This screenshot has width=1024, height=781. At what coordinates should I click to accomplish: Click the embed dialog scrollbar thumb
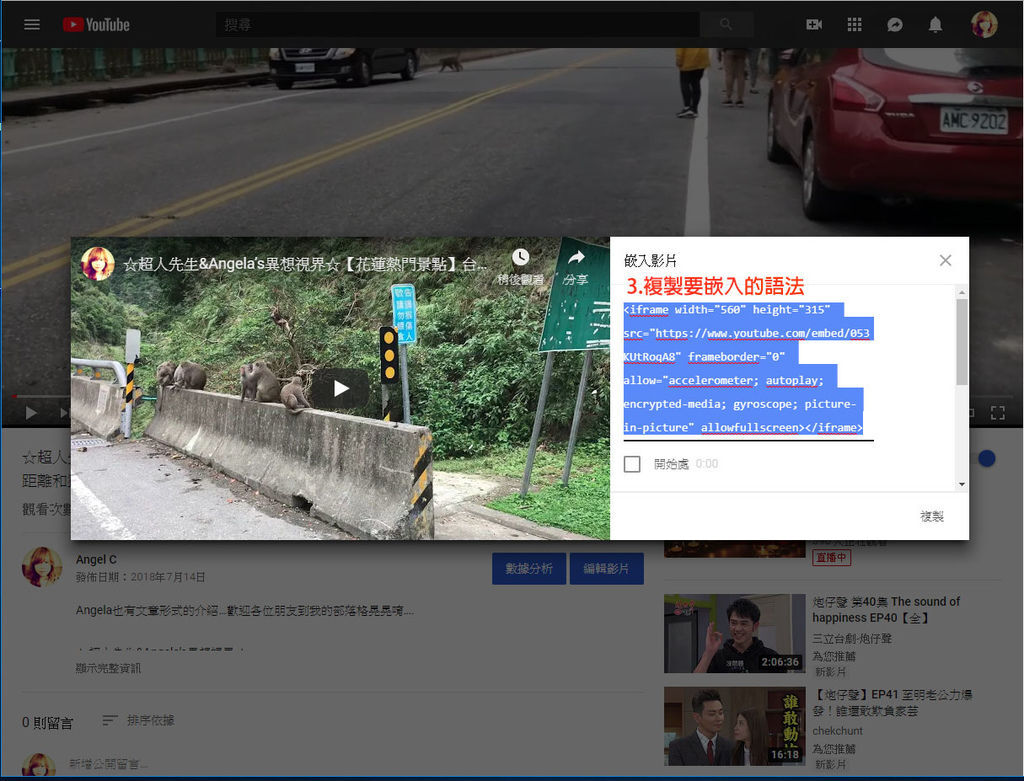coord(961,342)
